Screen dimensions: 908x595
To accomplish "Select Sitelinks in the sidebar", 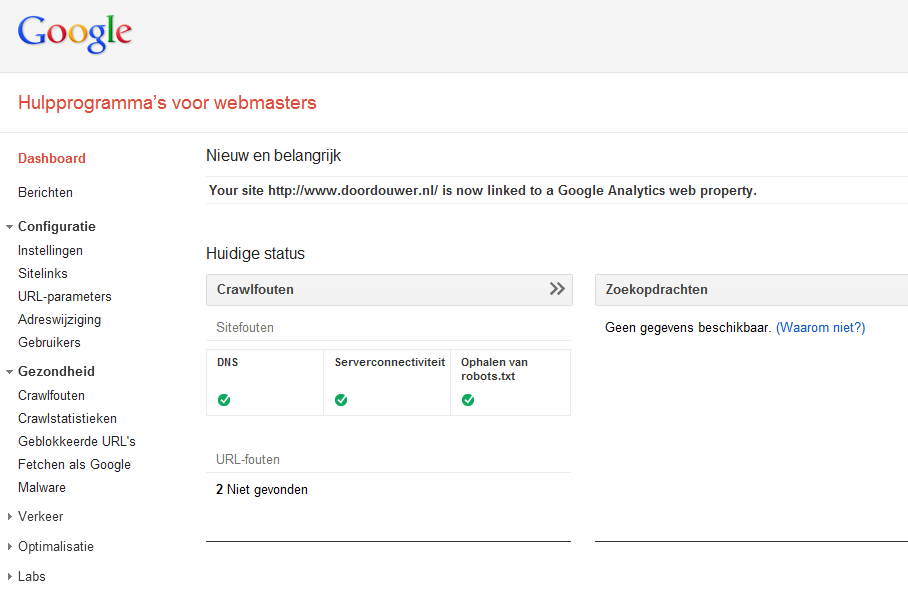I will click(x=43, y=273).
